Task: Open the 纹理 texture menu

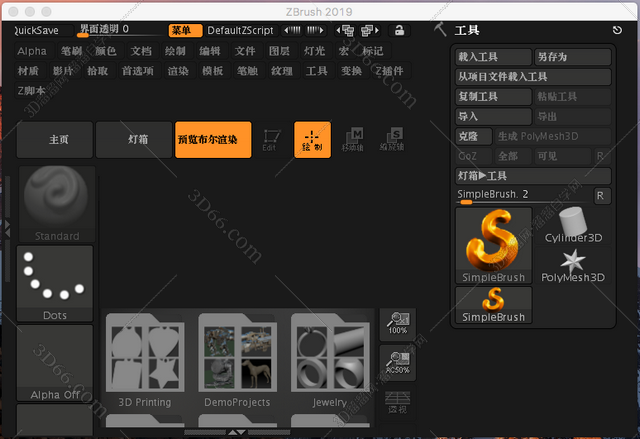Action: tap(282, 71)
